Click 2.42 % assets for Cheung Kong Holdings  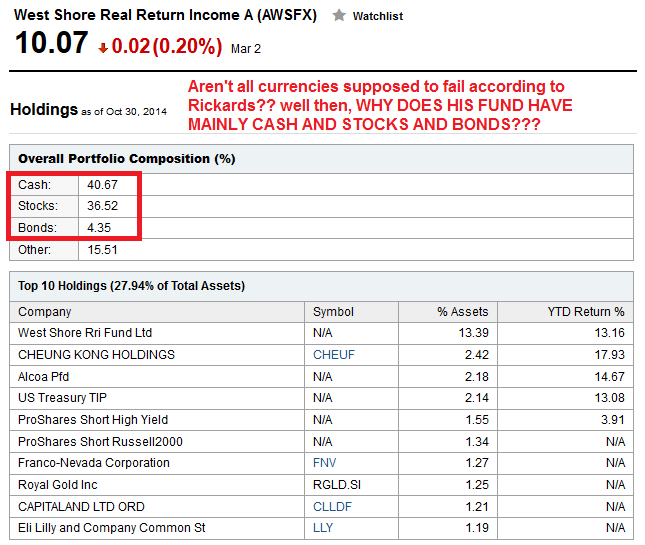coord(477,355)
